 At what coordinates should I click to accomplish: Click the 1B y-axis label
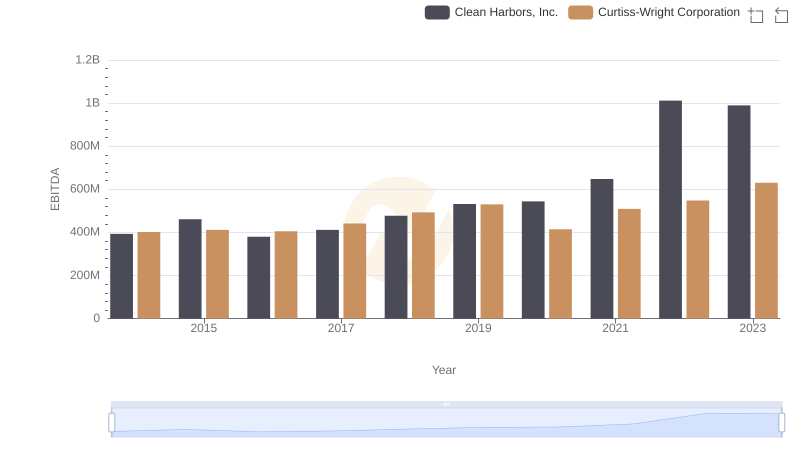92,103
